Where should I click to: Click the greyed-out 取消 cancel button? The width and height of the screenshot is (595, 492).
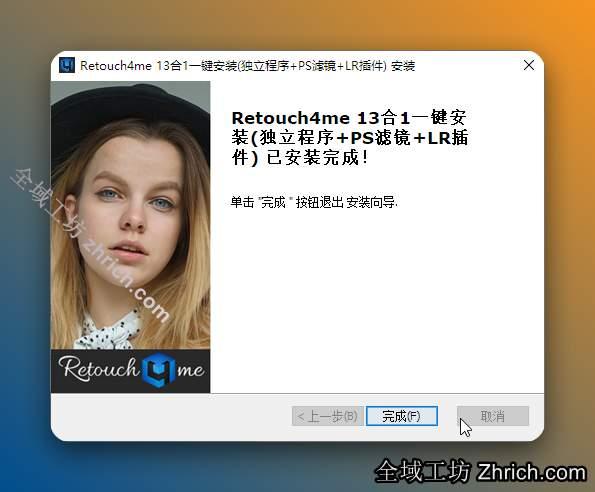coord(493,416)
